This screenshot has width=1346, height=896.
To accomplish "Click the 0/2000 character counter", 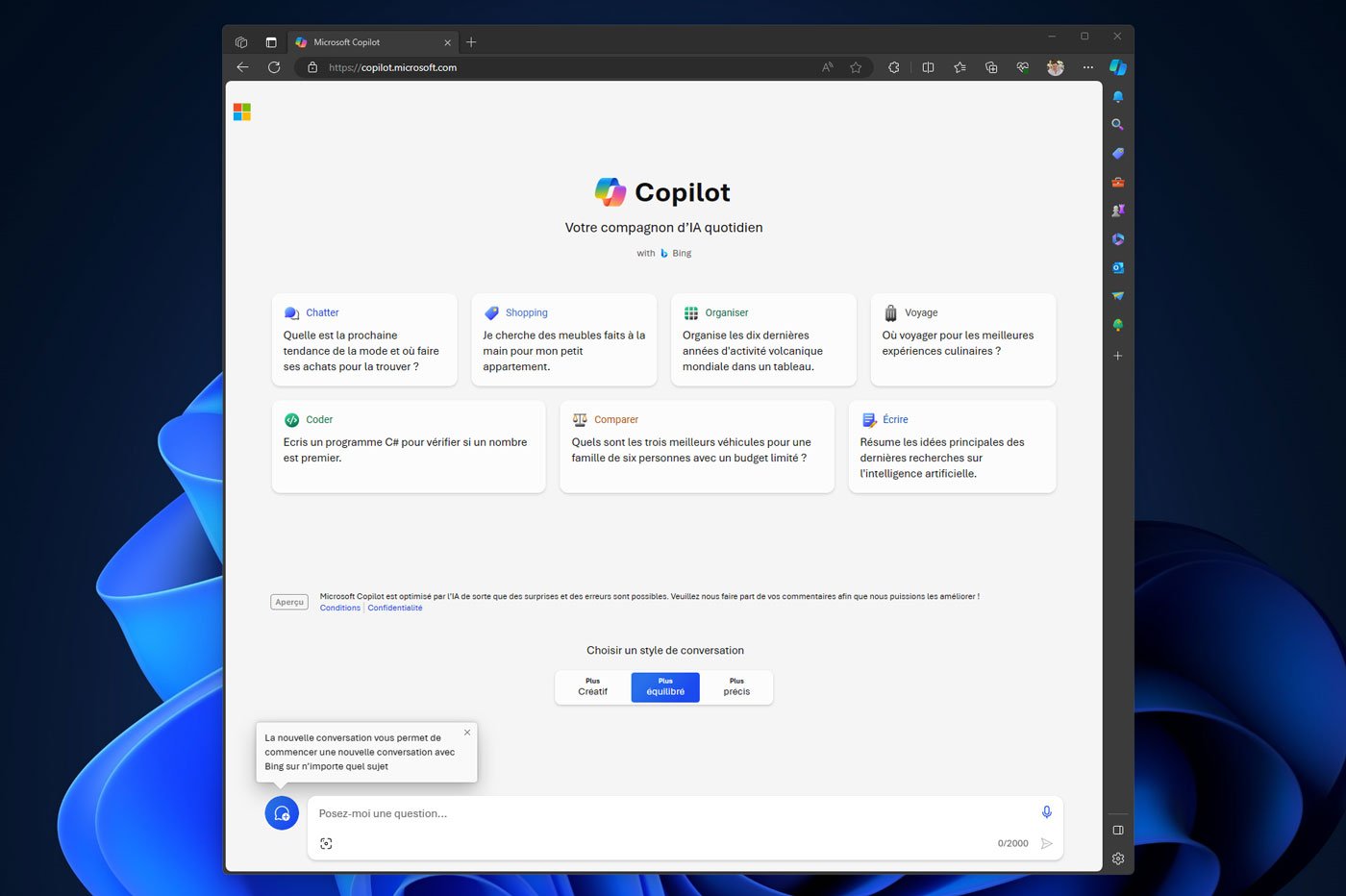I will [x=1012, y=843].
